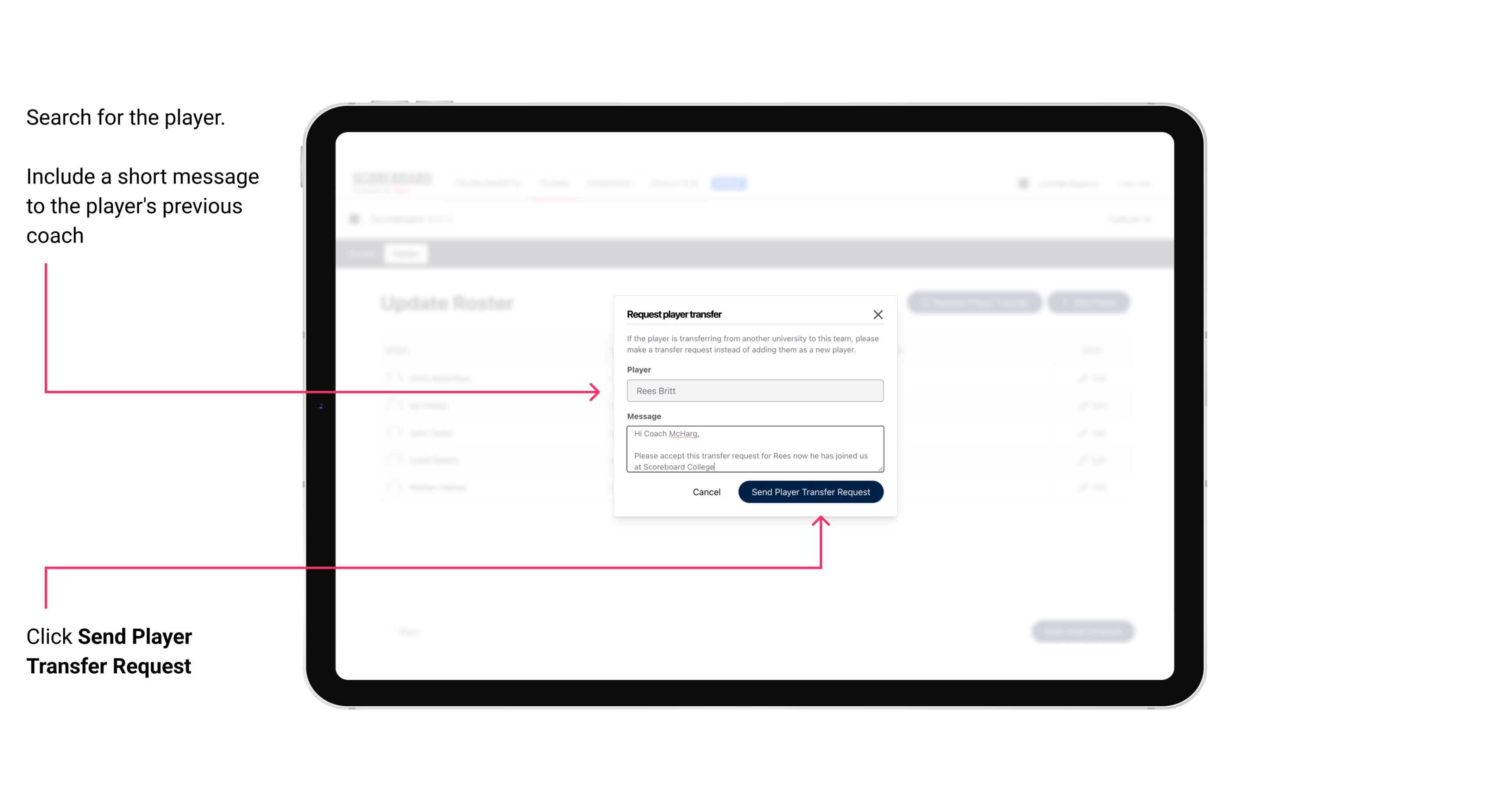Click Send Player Transfer Request button

[811, 491]
